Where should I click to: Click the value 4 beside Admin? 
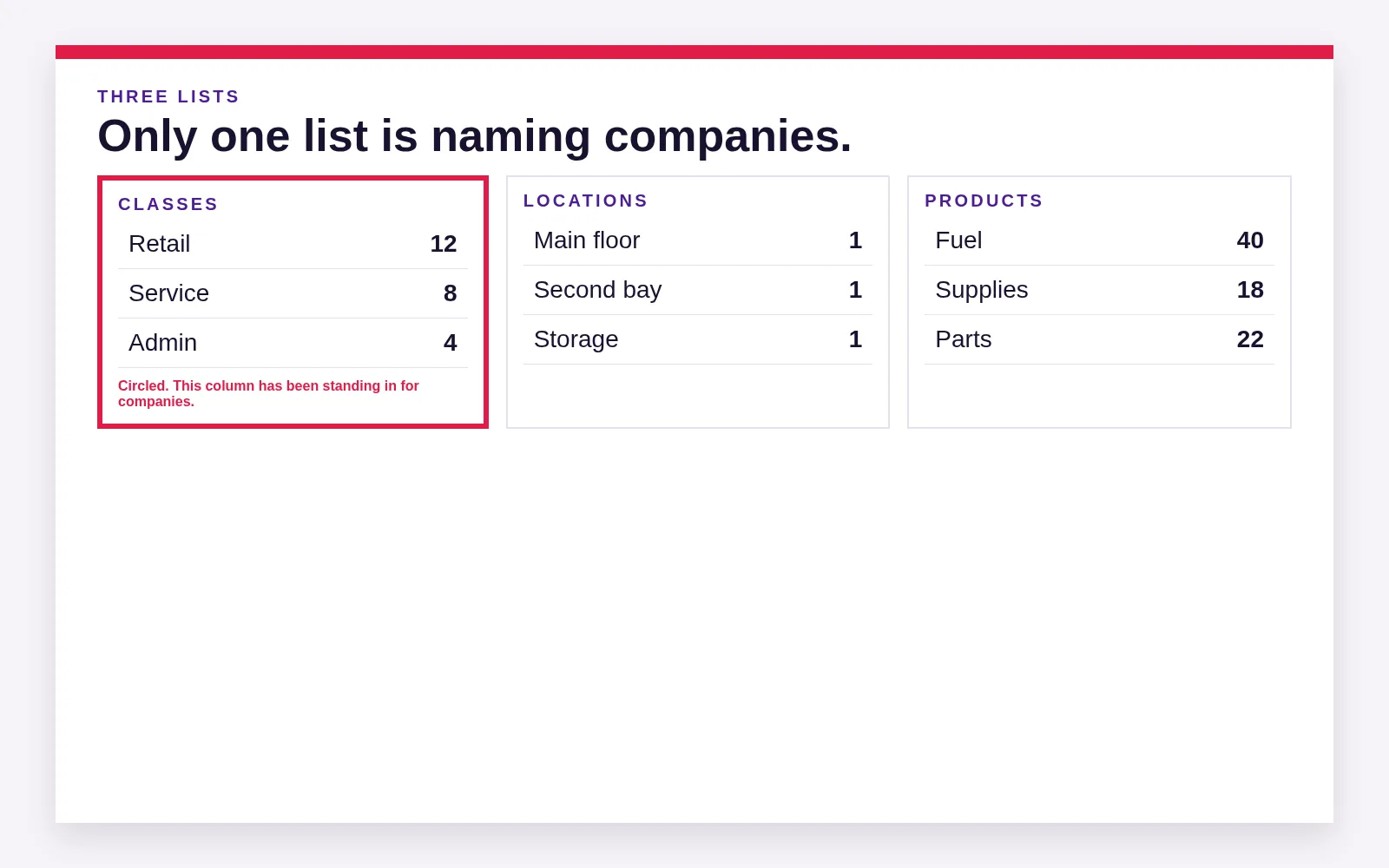click(x=450, y=343)
